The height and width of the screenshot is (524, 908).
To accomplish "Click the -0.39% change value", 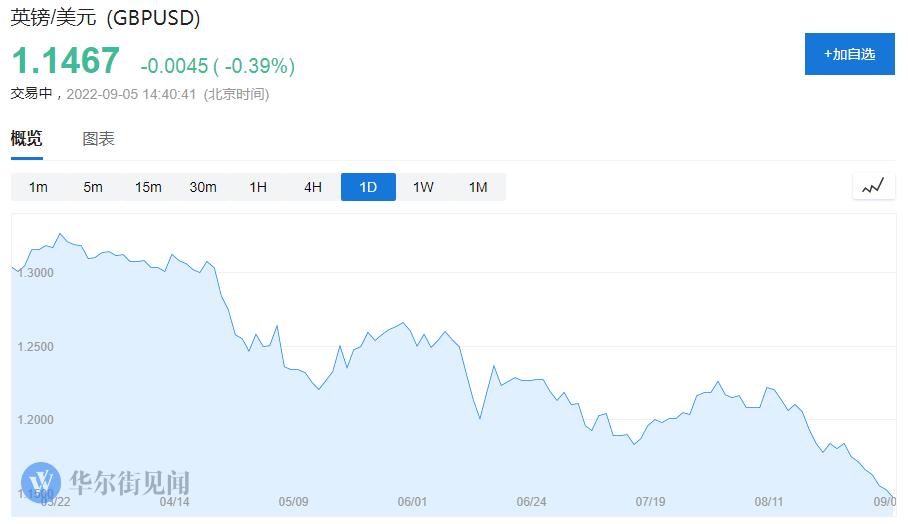I will coord(259,66).
